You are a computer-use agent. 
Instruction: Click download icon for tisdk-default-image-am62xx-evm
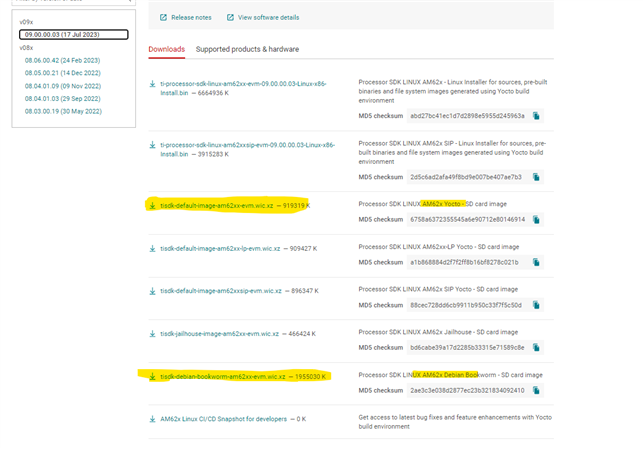(x=153, y=205)
